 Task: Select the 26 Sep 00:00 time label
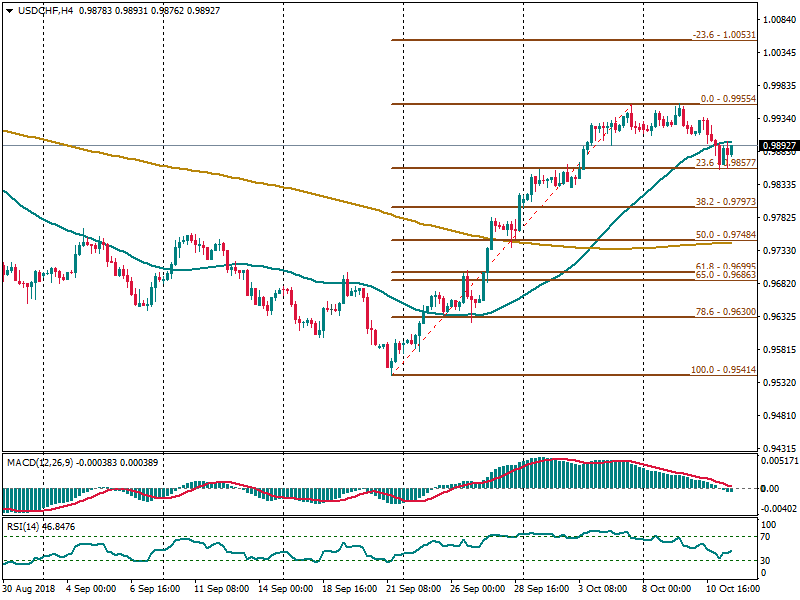[478, 589]
